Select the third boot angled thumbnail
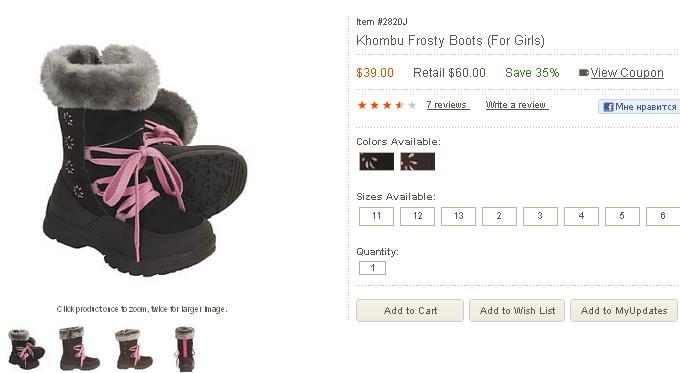 (x=134, y=349)
